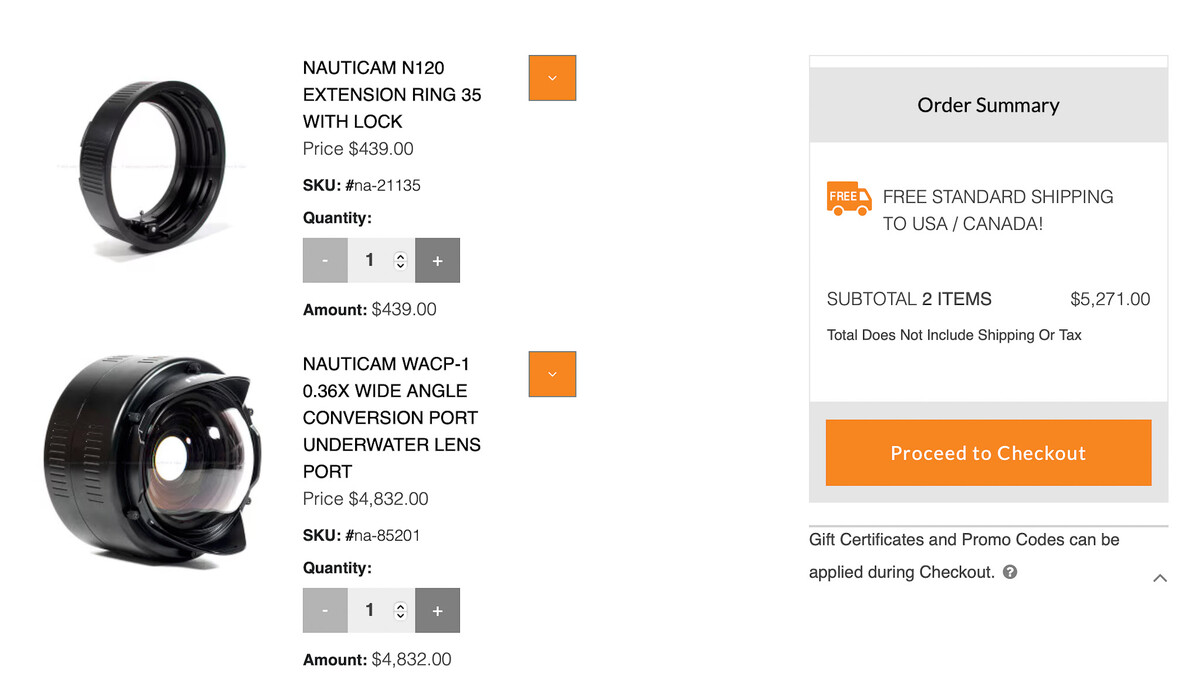Click the subtotal amount $5,271.00
This screenshot has height=690, width=1200.
[x=1110, y=299]
